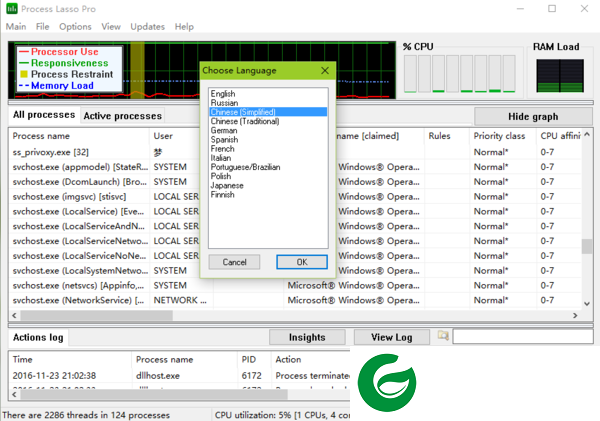Sort by the Process name column header

[79, 136]
